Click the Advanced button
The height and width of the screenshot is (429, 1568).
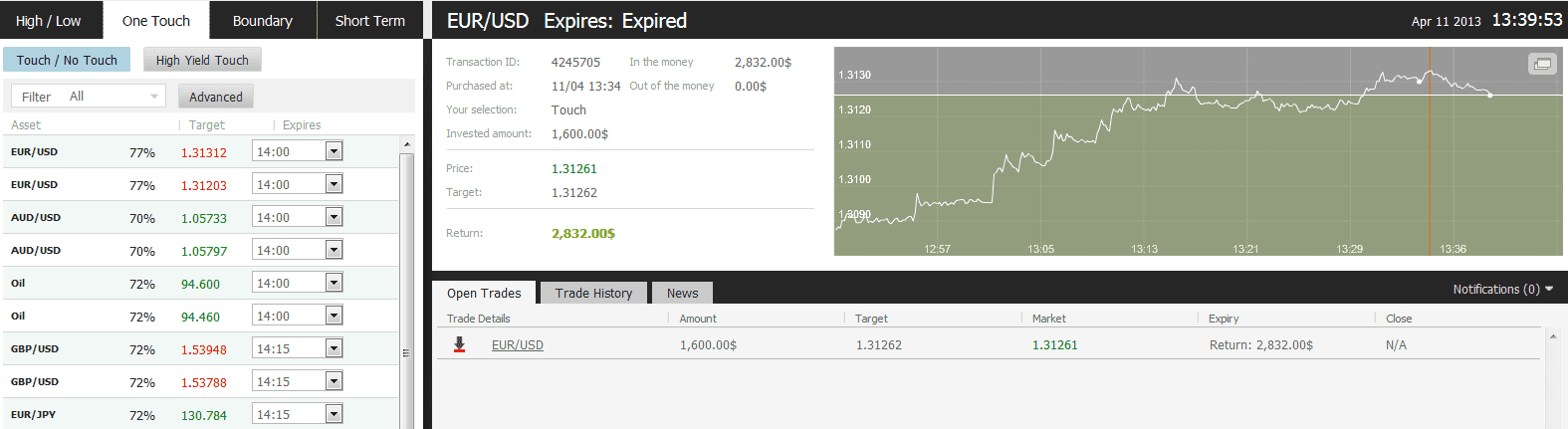pyautogui.click(x=215, y=97)
